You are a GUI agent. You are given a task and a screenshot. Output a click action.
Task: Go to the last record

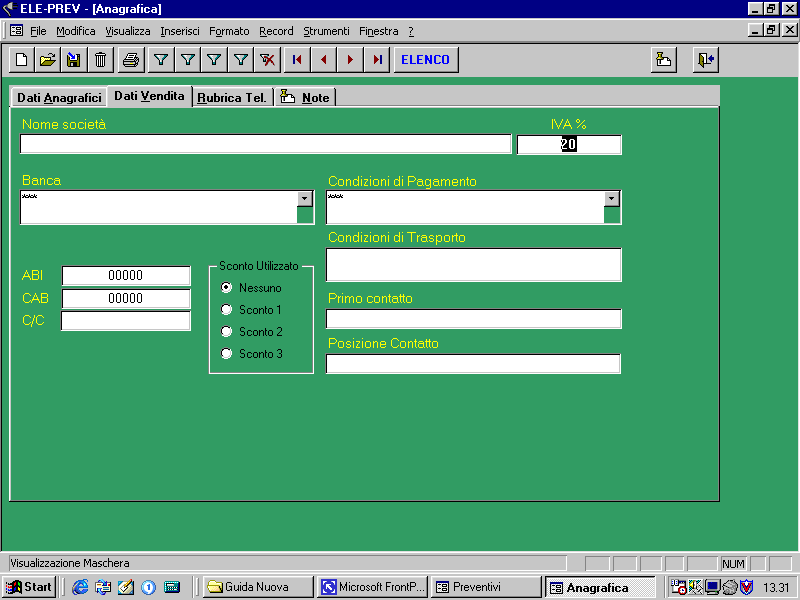pyautogui.click(x=377, y=60)
